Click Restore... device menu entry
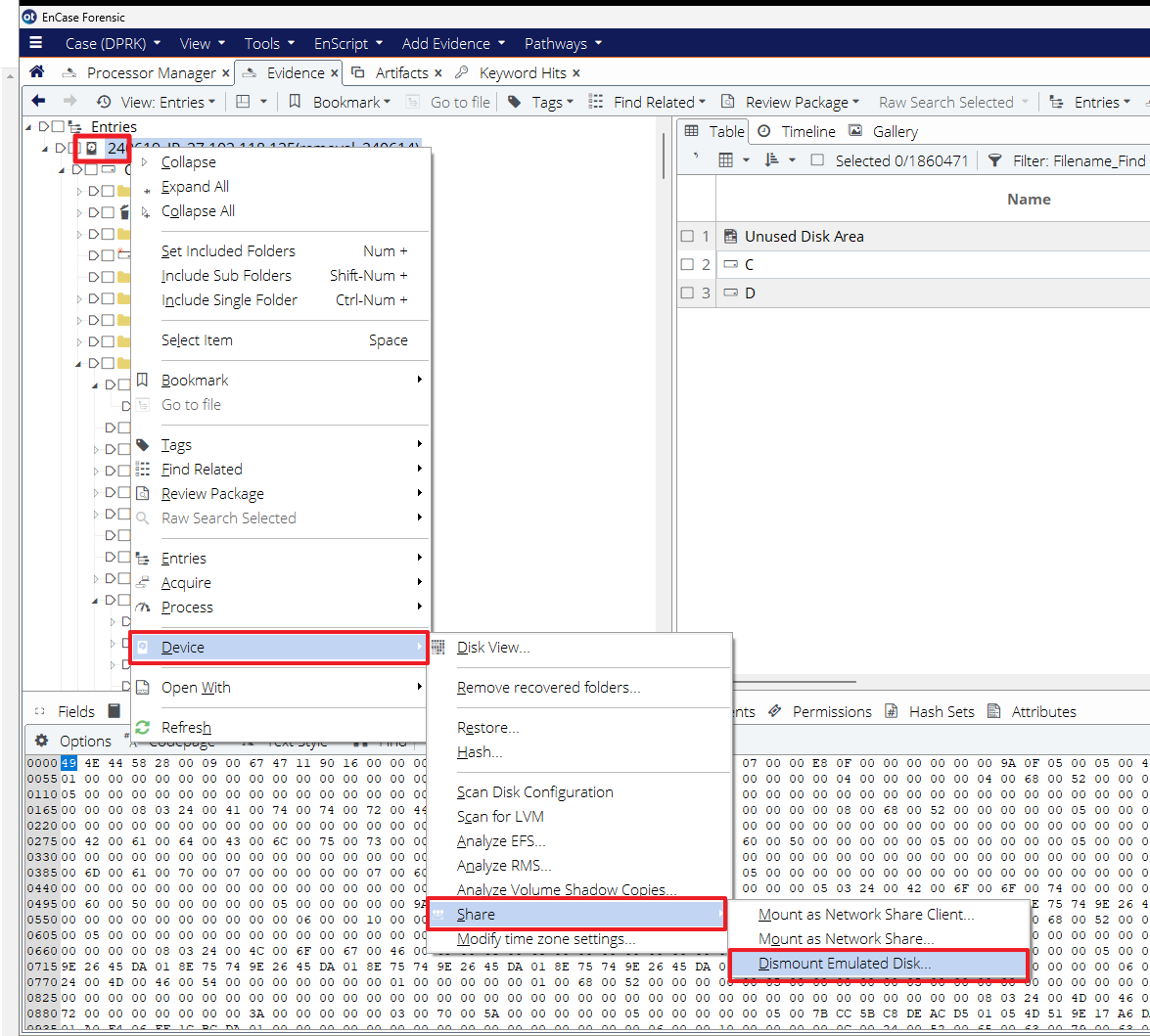 coord(487,727)
